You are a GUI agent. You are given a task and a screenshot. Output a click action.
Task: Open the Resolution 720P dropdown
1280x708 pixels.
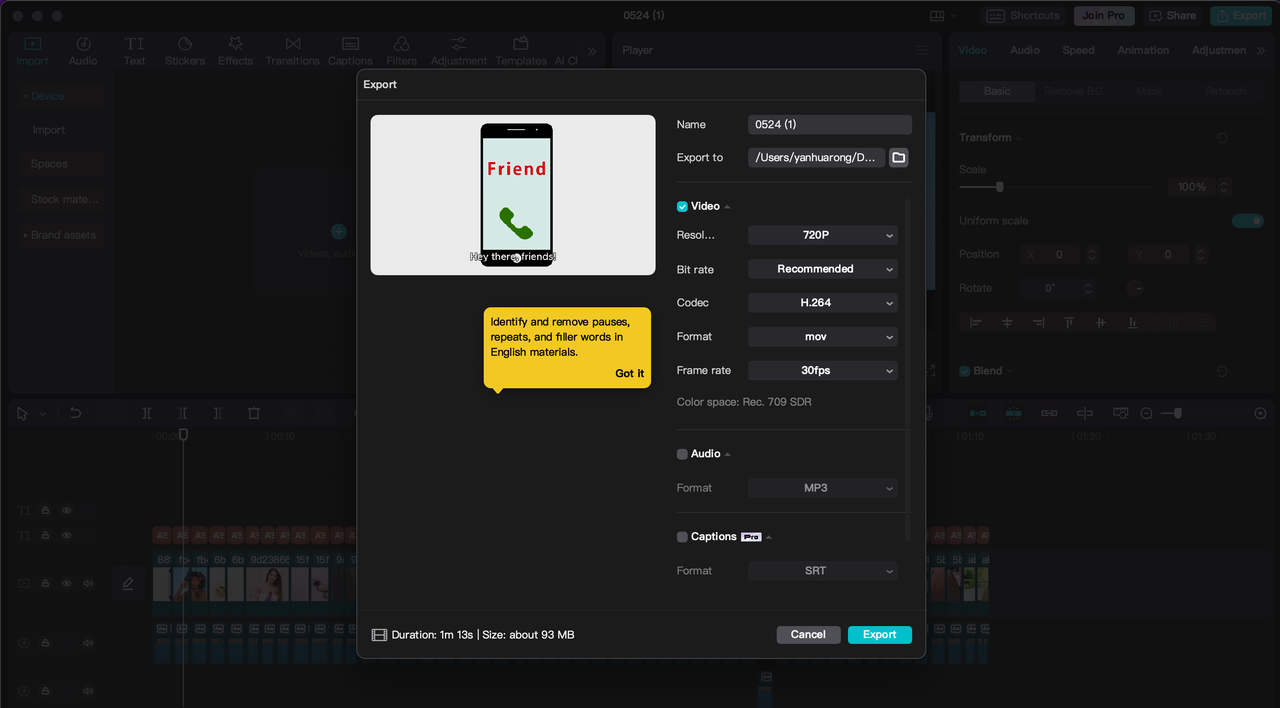point(823,235)
